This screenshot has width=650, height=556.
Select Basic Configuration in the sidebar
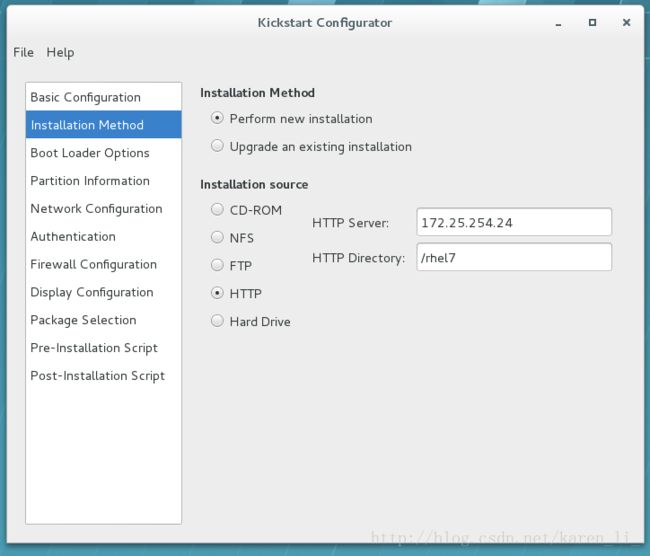tap(85, 97)
